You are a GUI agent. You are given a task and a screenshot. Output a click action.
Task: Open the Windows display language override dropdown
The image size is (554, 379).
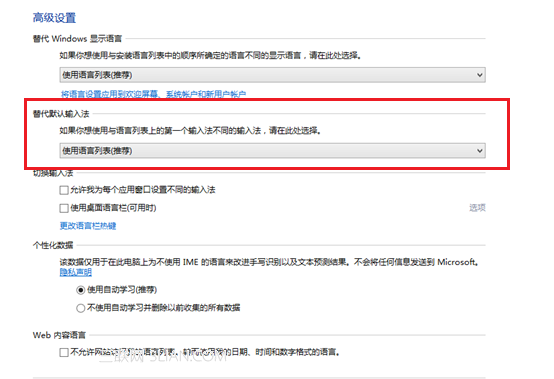click(x=272, y=75)
